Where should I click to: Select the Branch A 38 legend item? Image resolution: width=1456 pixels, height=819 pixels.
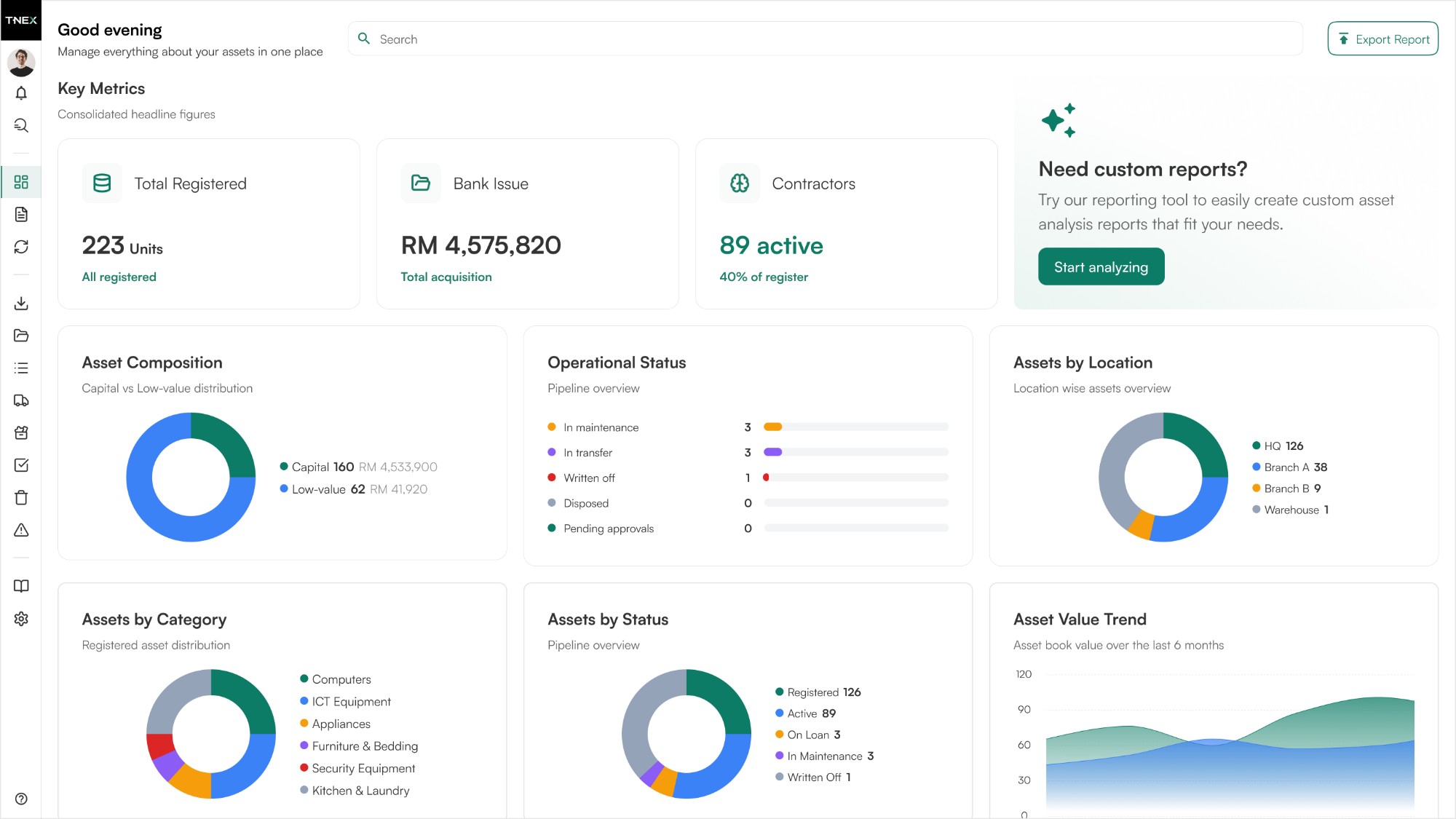tap(1289, 467)
